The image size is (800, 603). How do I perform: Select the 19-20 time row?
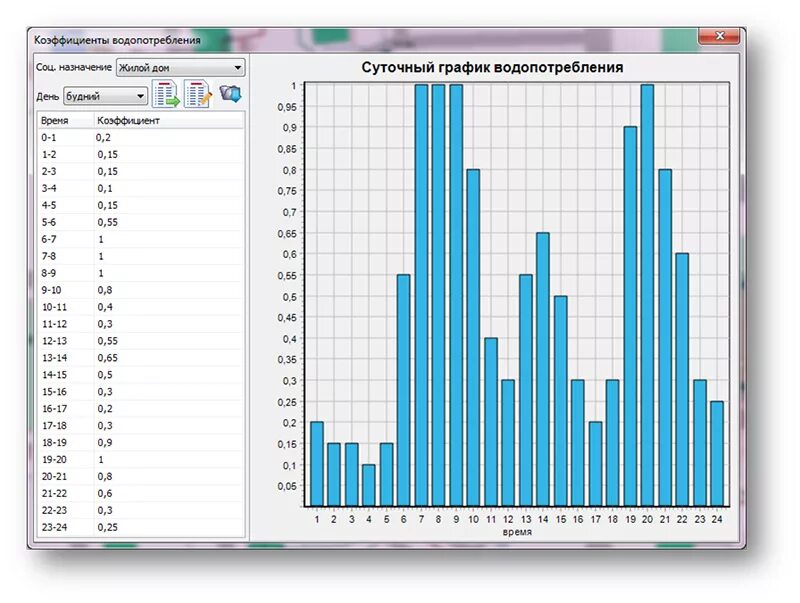pyautogui.click(x=141, y=459)
